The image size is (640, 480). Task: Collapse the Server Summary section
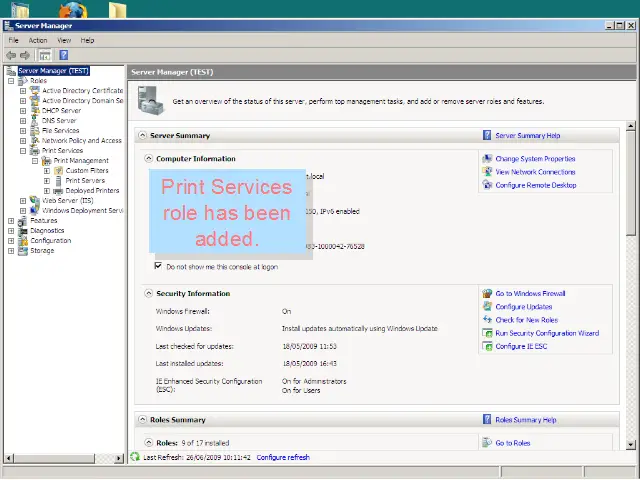click(142, 135)
